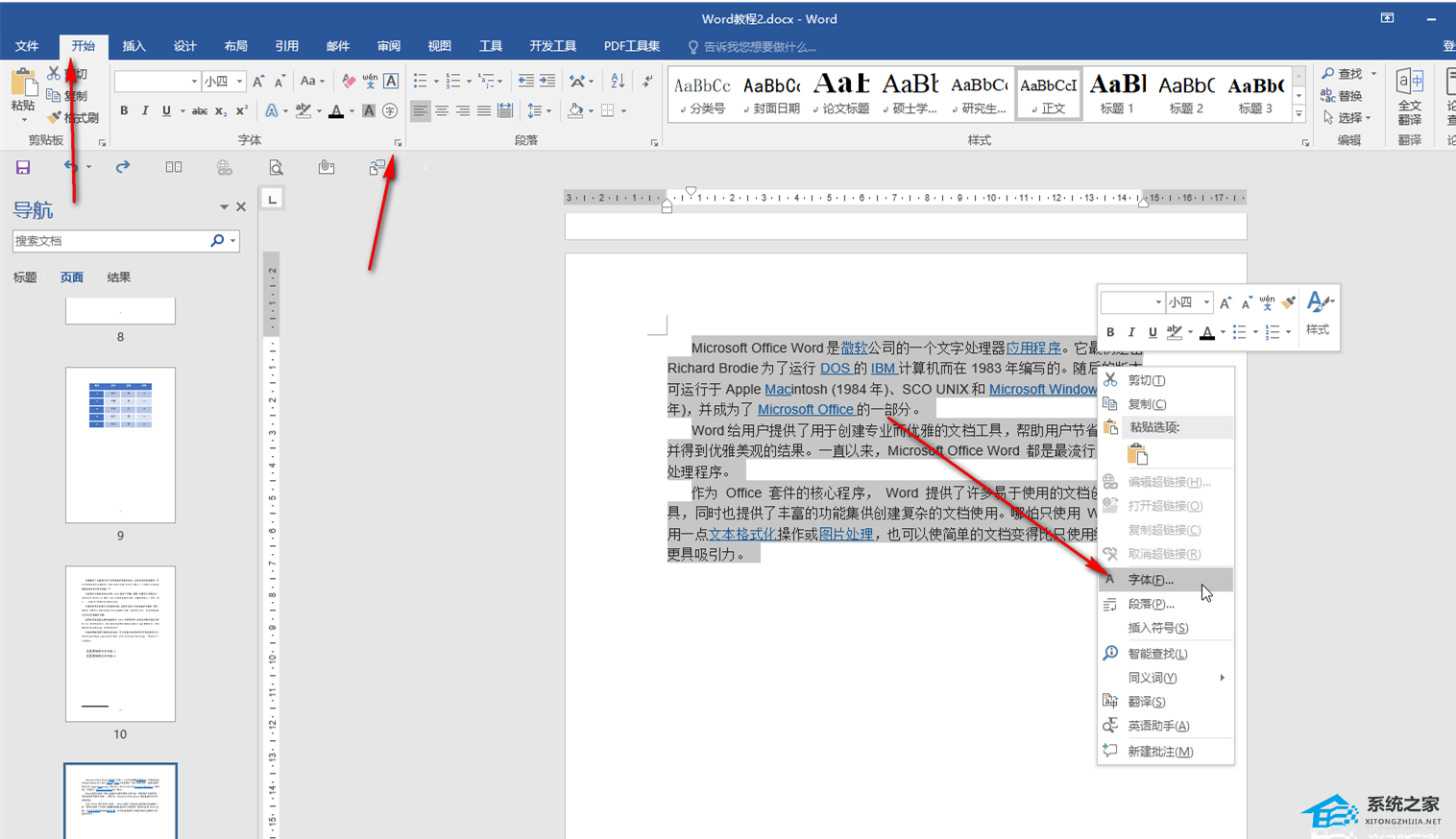The width and height of the screenshot is (1456, 839).
Task: Open the Microsoft Office hyperlink in document
Action: (805, 410)
